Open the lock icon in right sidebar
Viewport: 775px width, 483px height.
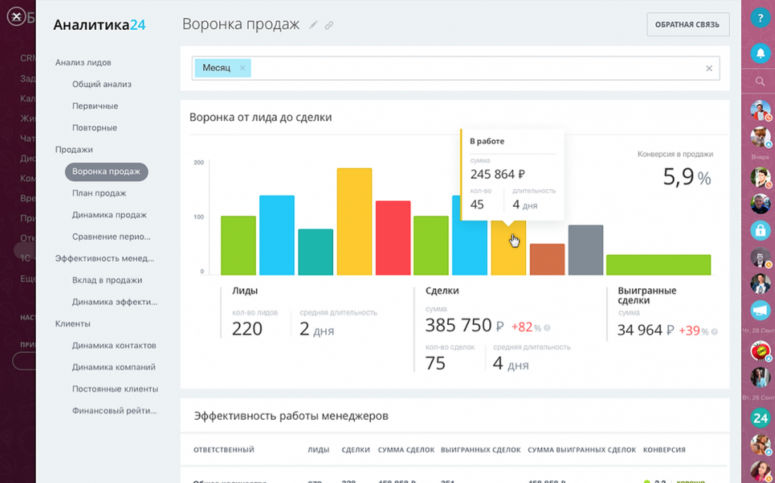[760, 230]
